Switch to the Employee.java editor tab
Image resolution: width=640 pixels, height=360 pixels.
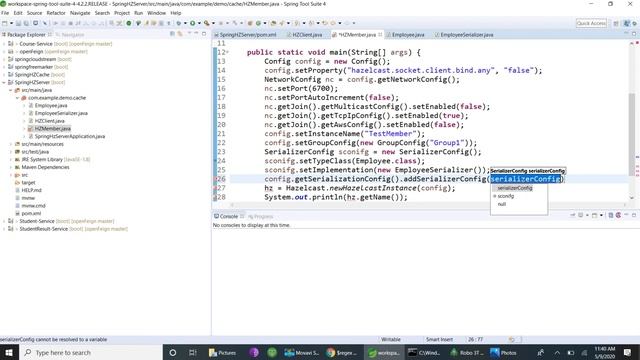click(408, 35)
